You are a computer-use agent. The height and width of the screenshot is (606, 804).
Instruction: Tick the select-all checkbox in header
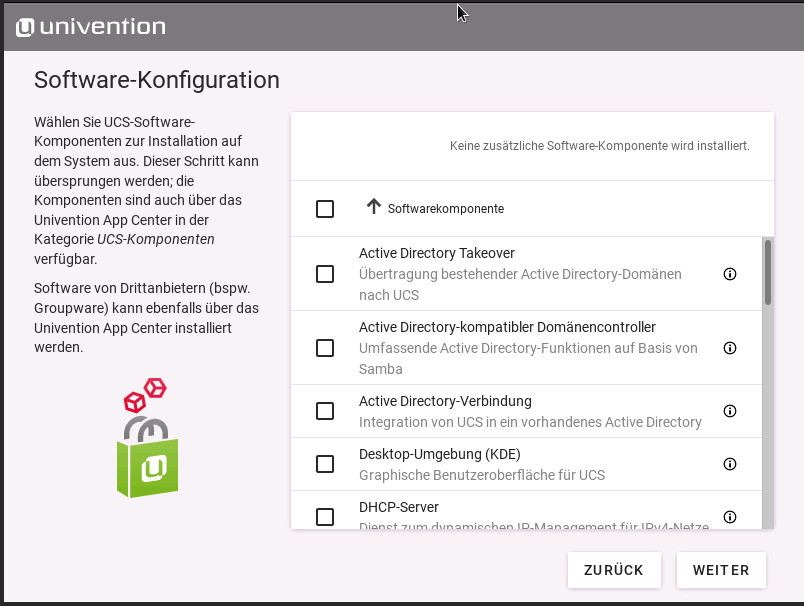point(325,209)
